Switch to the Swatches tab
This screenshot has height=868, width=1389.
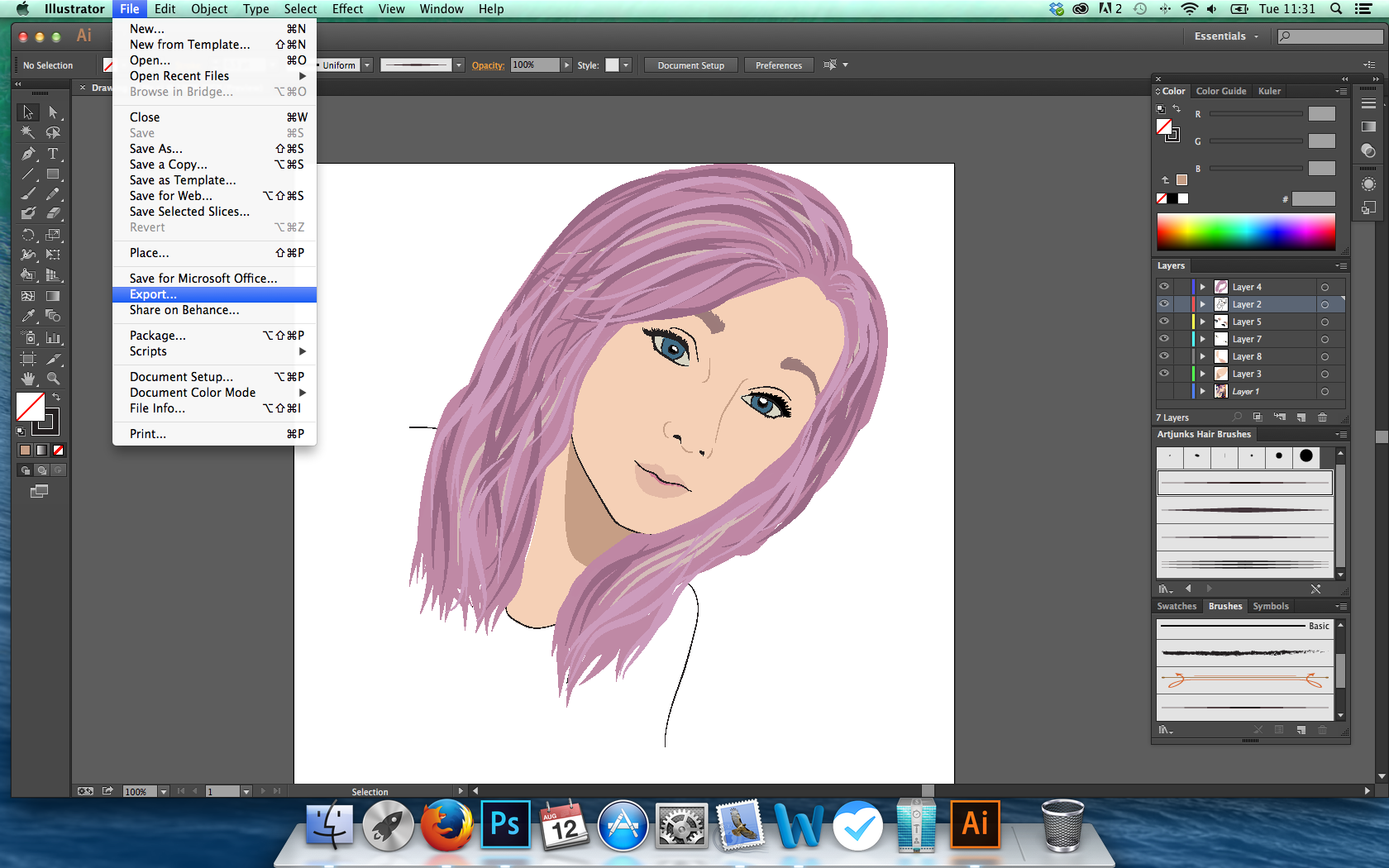click(1177, 606)
